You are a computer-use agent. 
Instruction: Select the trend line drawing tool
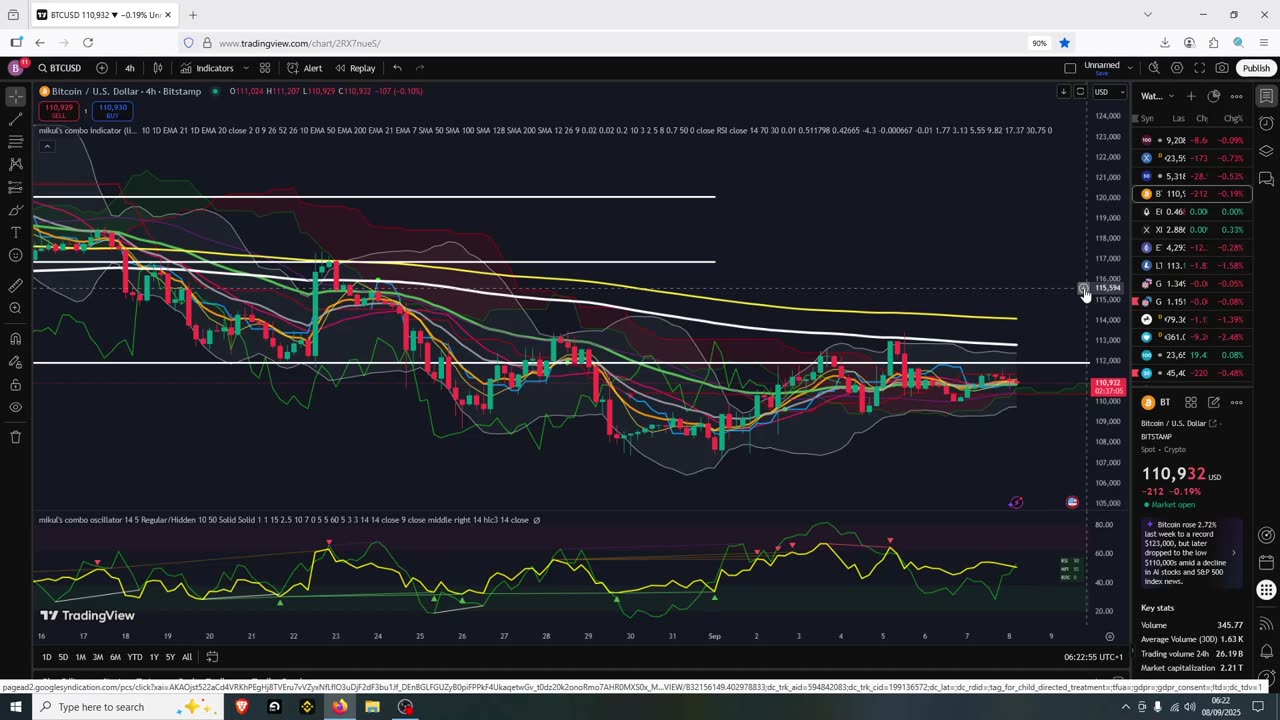point(16,120)
